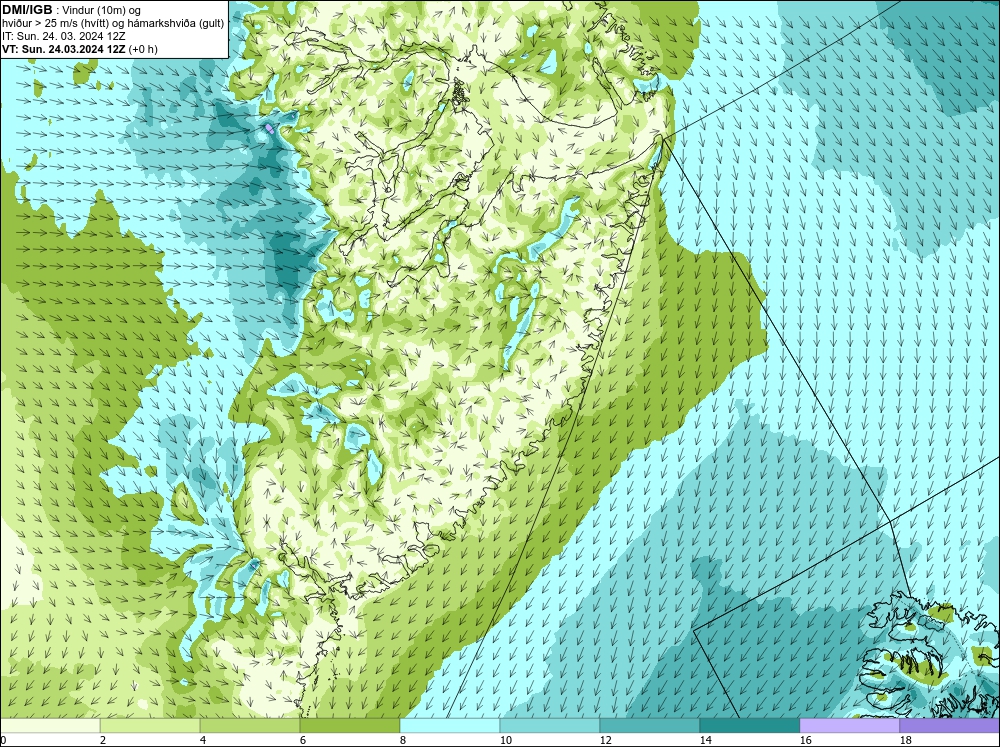Click the 8–10 m/s legend color swatch
The image size is (1000, 747).
[x=450, y=726]
